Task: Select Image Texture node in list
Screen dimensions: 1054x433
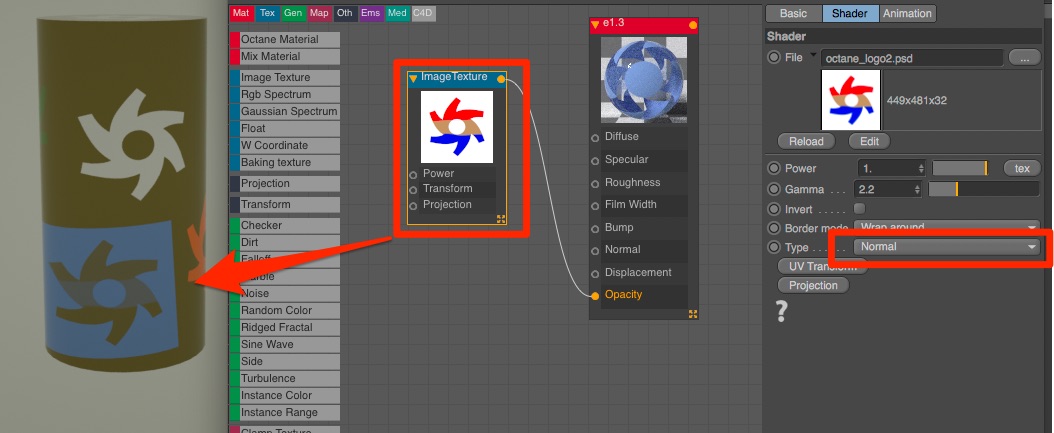Action: point(285,77)
